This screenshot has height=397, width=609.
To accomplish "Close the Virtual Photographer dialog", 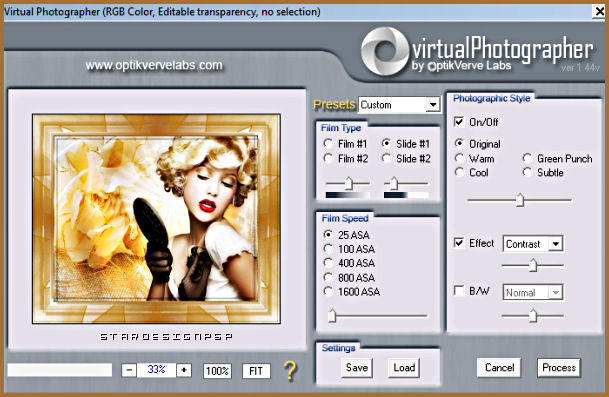I will [600, 11].
